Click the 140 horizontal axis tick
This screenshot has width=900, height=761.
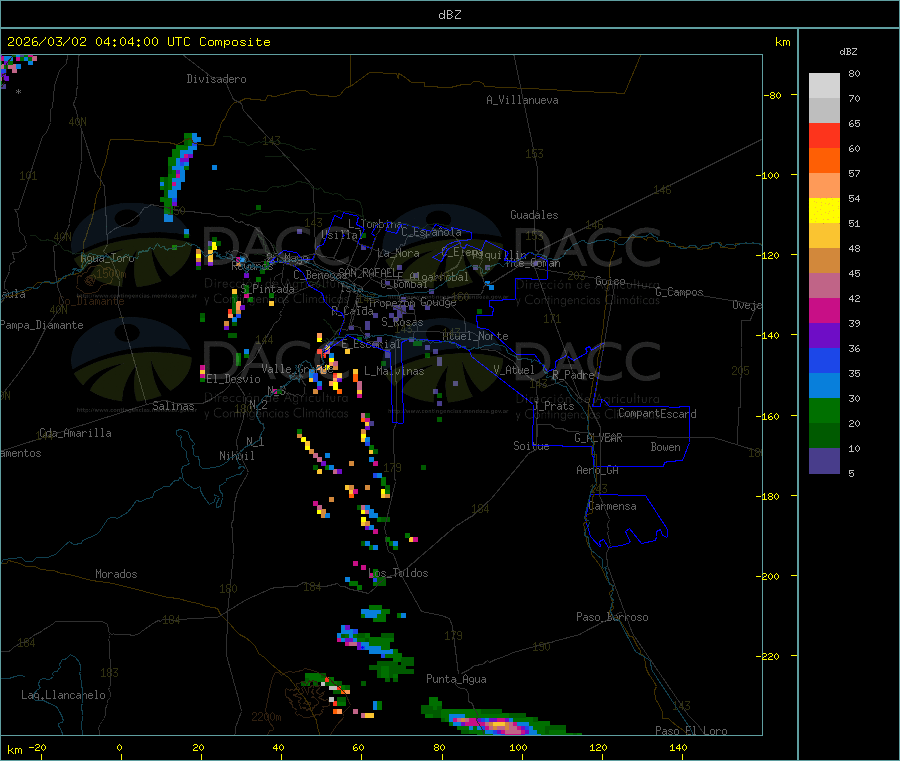[678, 747]
